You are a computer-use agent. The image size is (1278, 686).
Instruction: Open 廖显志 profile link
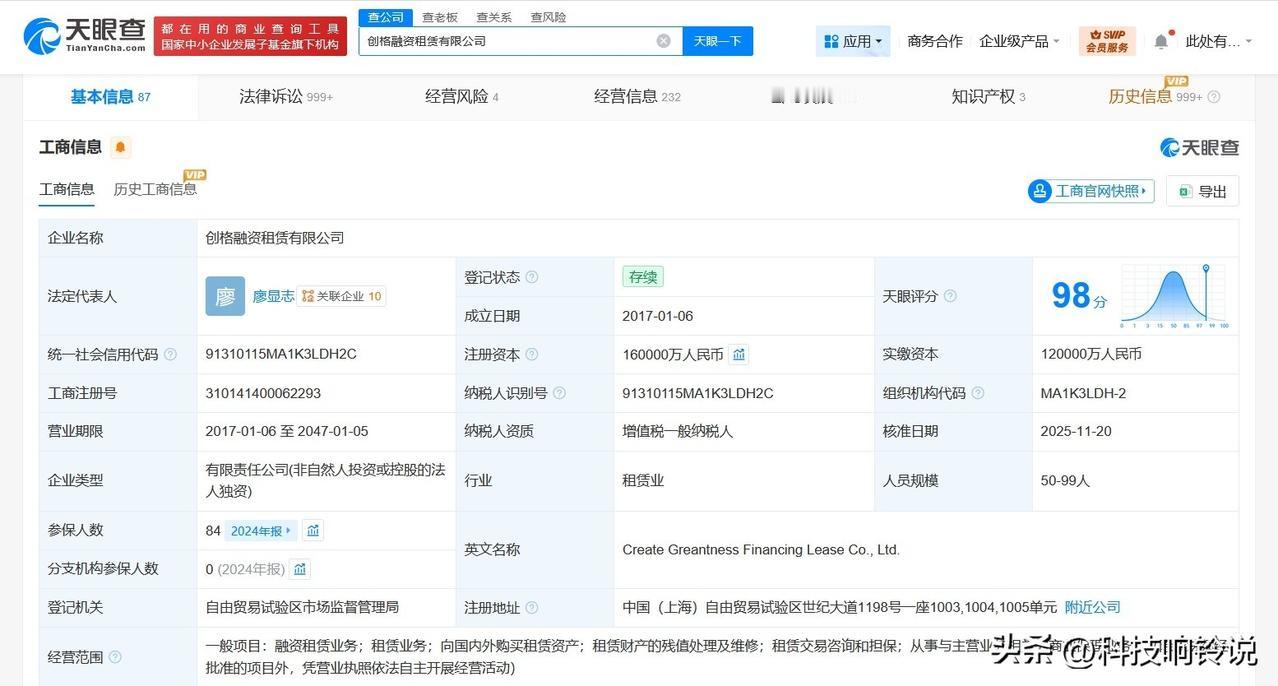pos(273,296)
